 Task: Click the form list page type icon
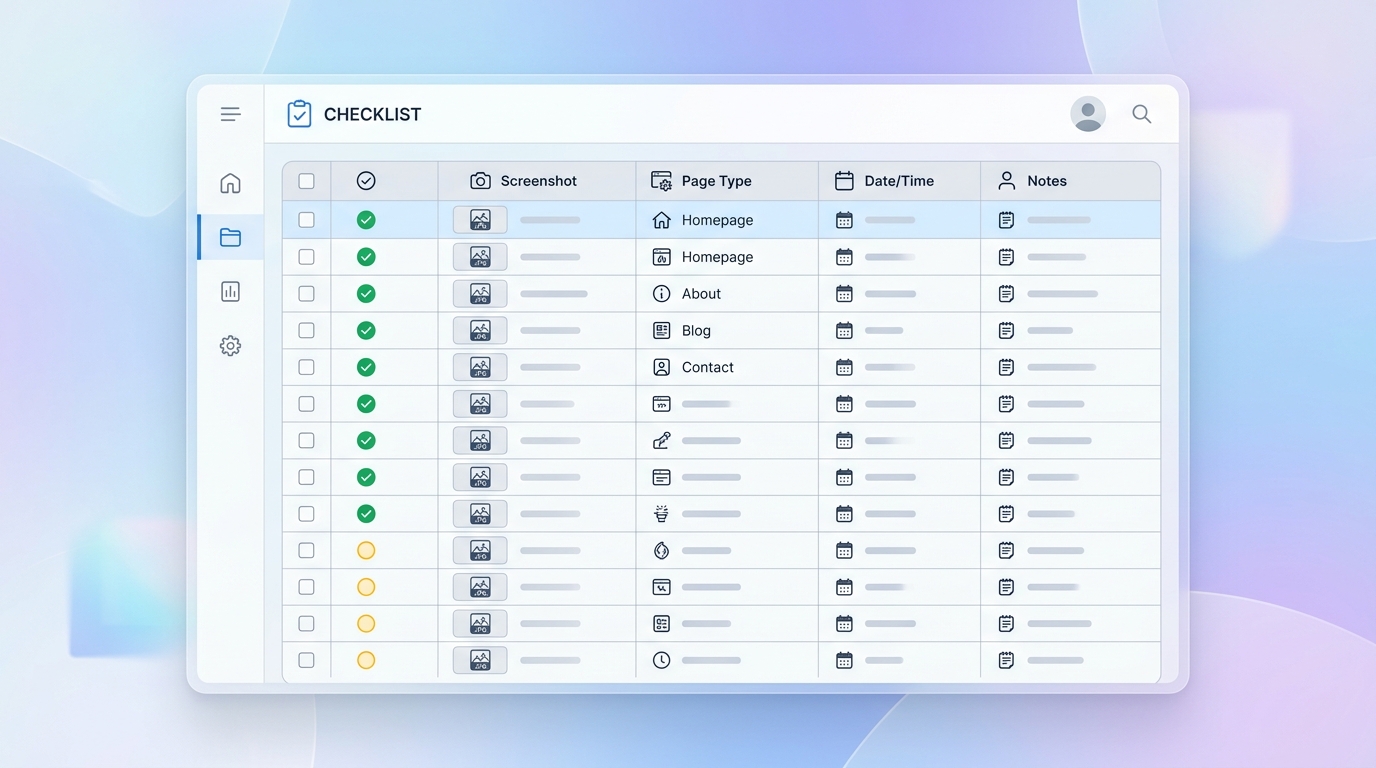(661, 623)
